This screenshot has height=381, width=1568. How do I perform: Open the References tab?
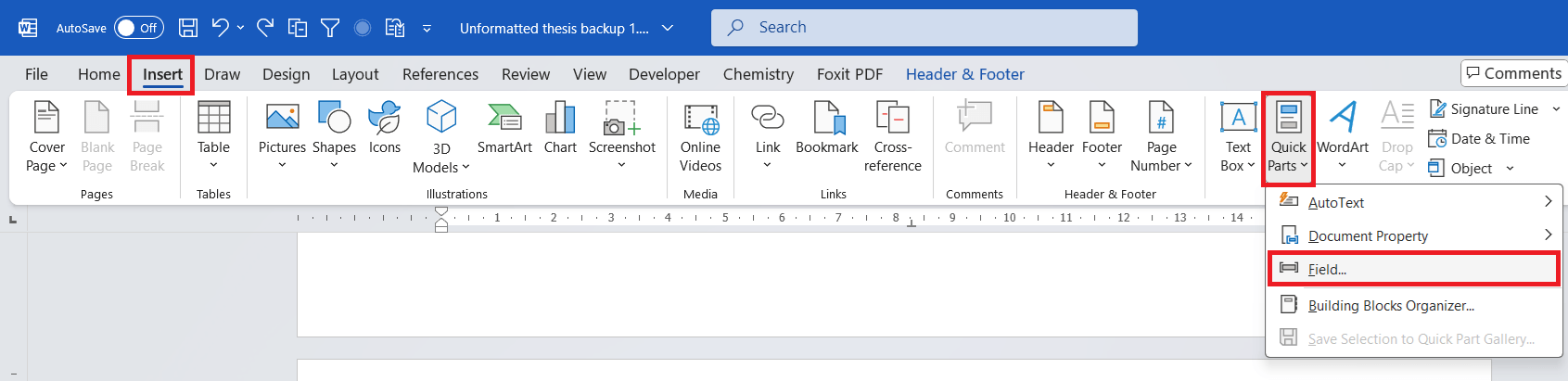click(440, 74)
